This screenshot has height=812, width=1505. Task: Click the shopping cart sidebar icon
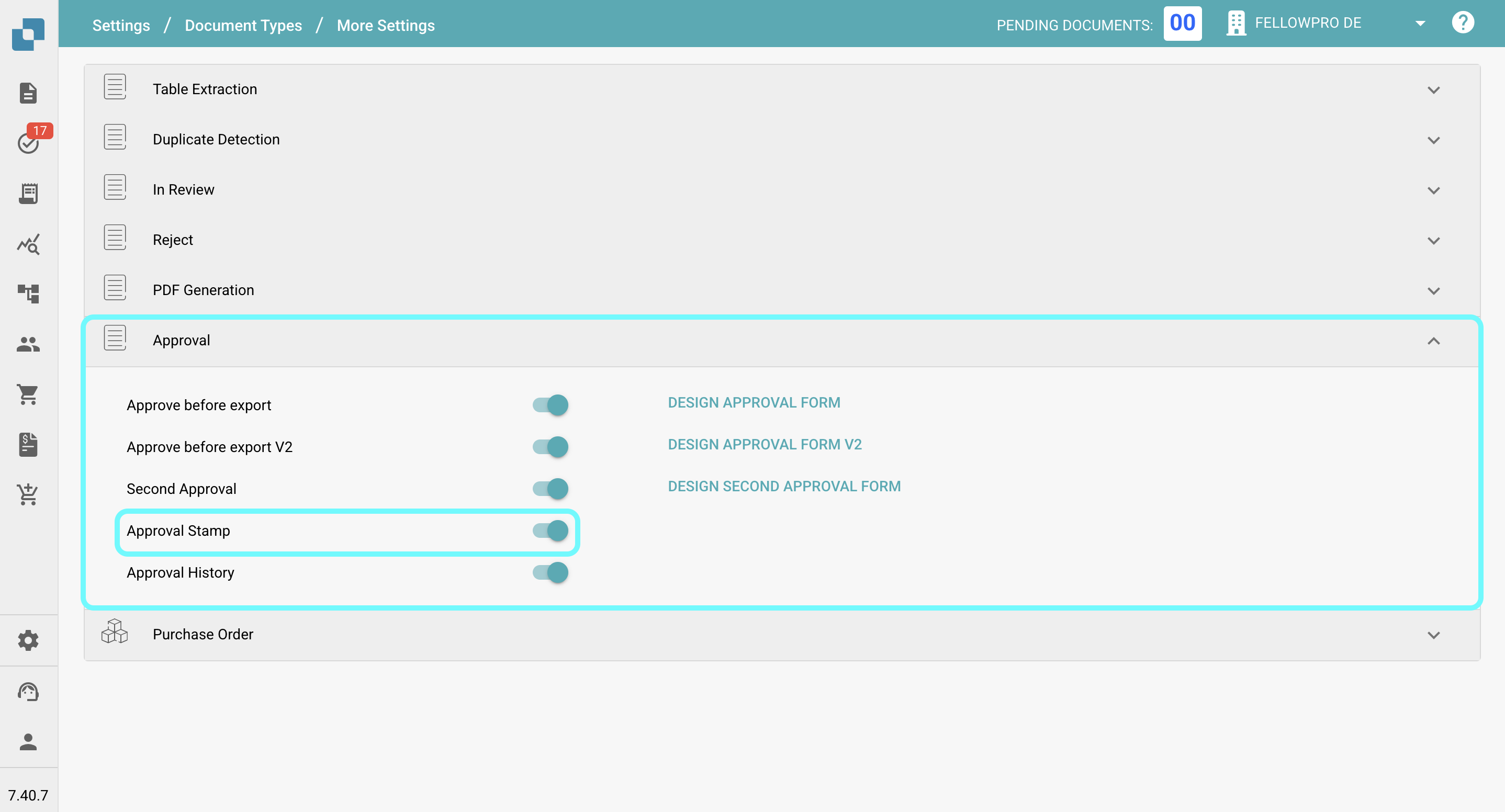(28, 394)
